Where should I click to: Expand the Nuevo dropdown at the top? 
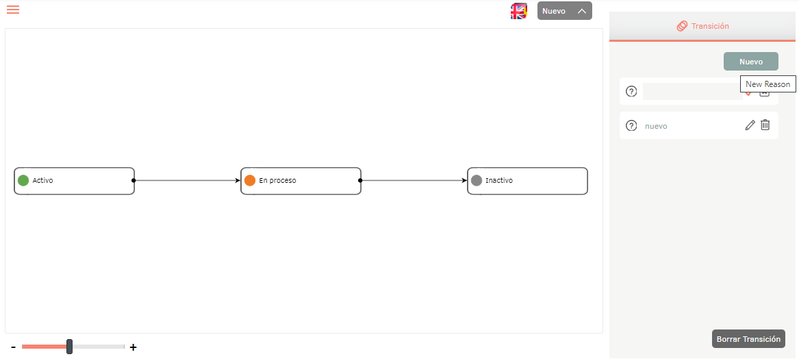click(565, 11)
